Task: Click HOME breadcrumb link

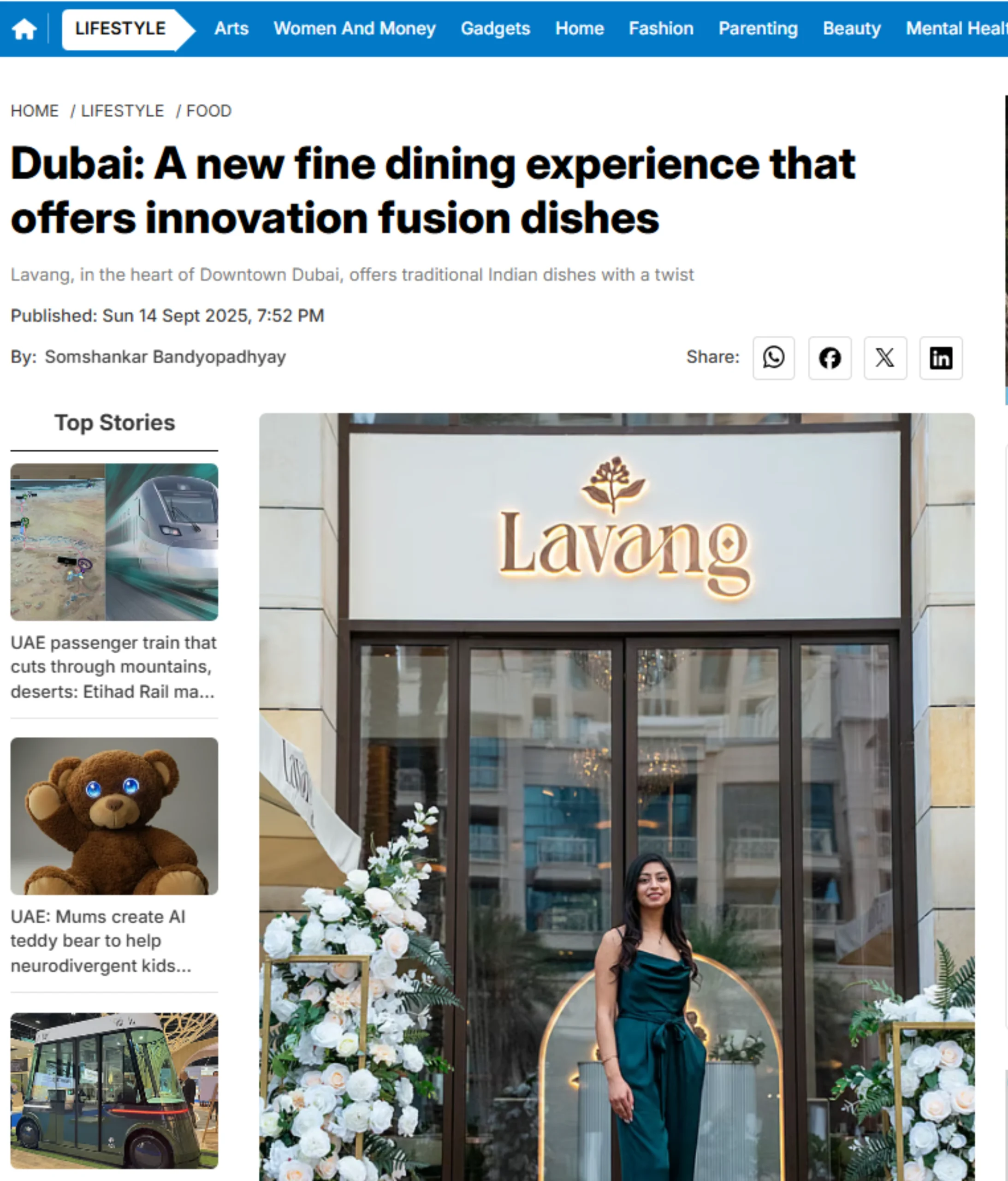Action: (x=35, y=111)
